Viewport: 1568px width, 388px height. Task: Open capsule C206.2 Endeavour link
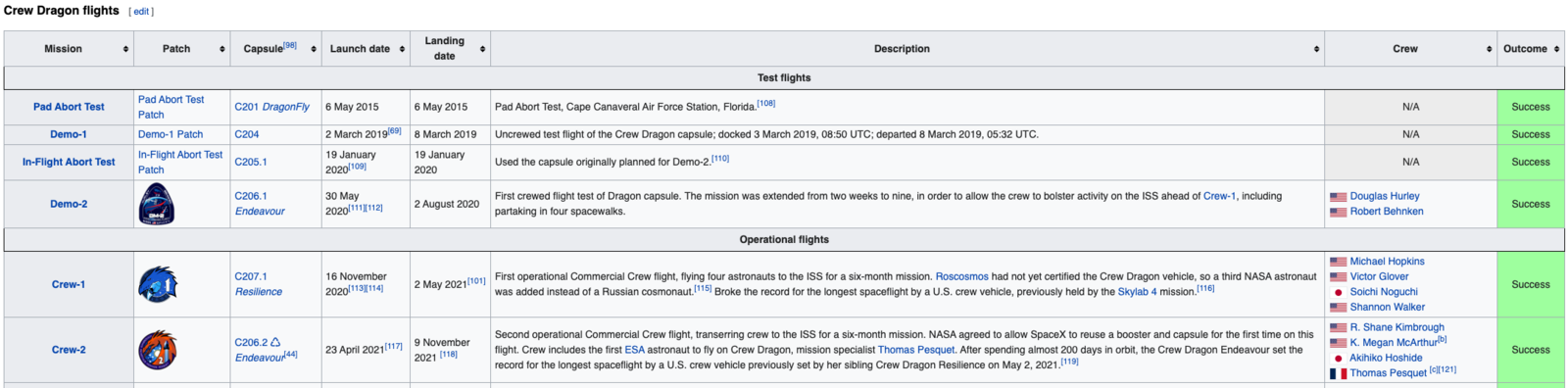coord(259,350)
